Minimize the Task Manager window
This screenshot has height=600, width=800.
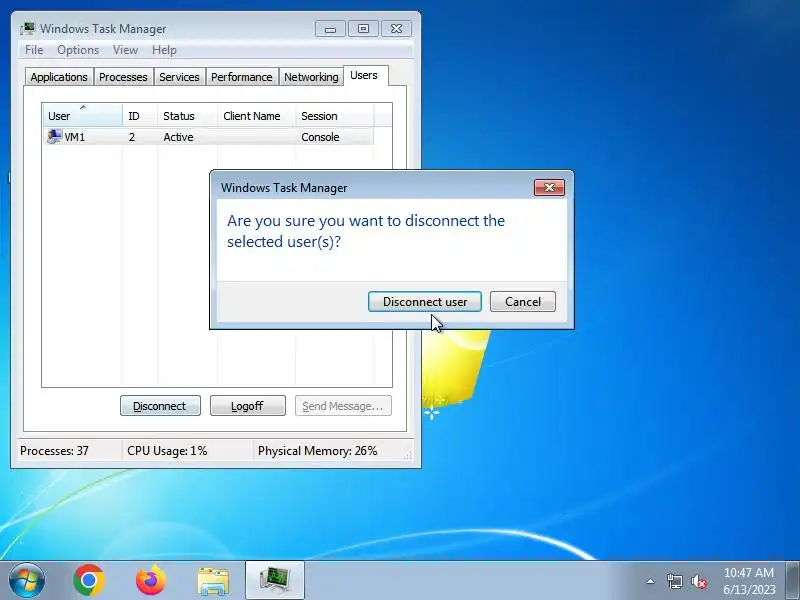[331, 29]
